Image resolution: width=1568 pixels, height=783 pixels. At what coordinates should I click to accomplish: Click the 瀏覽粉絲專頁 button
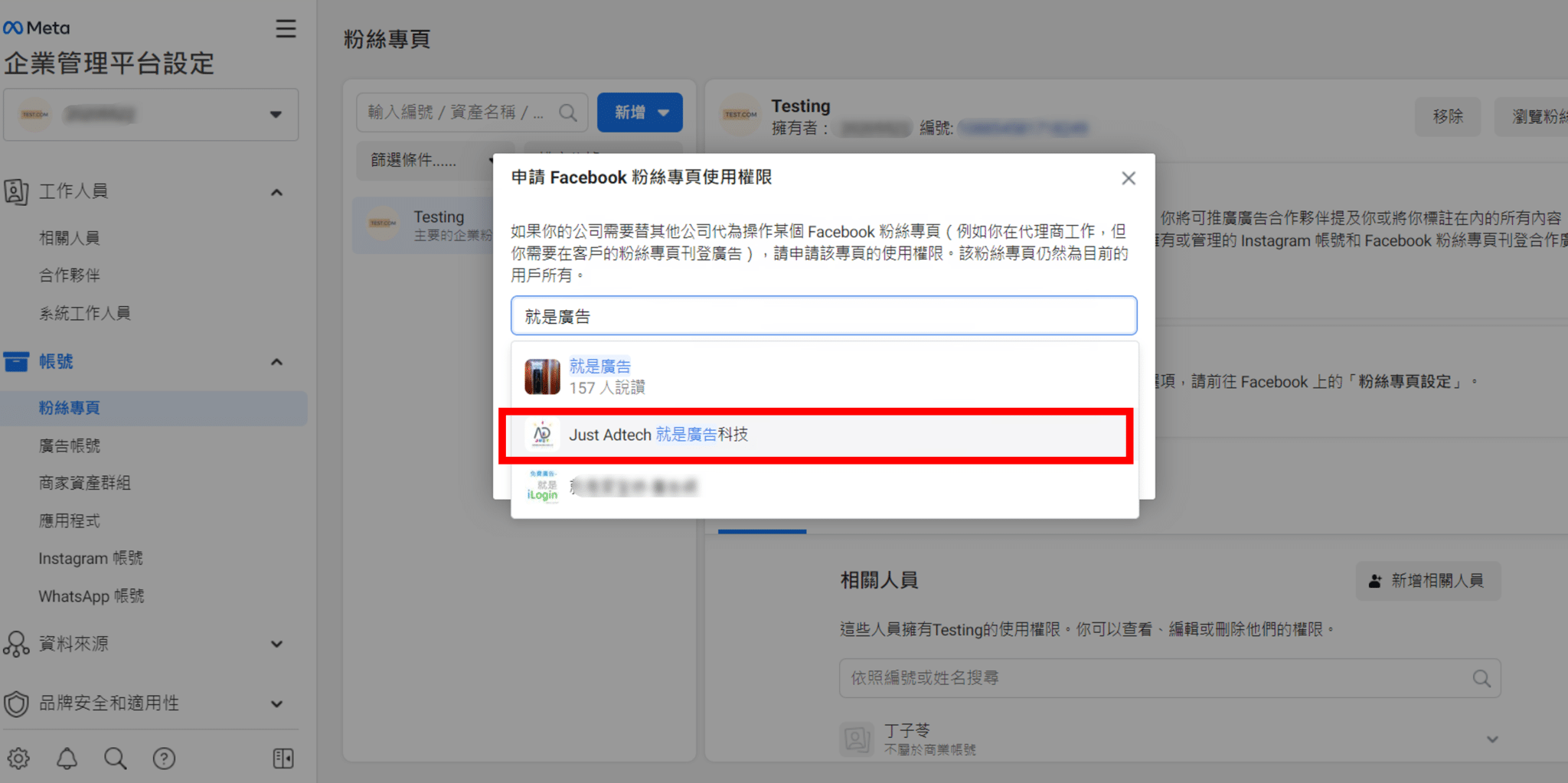click(1531, 117)
